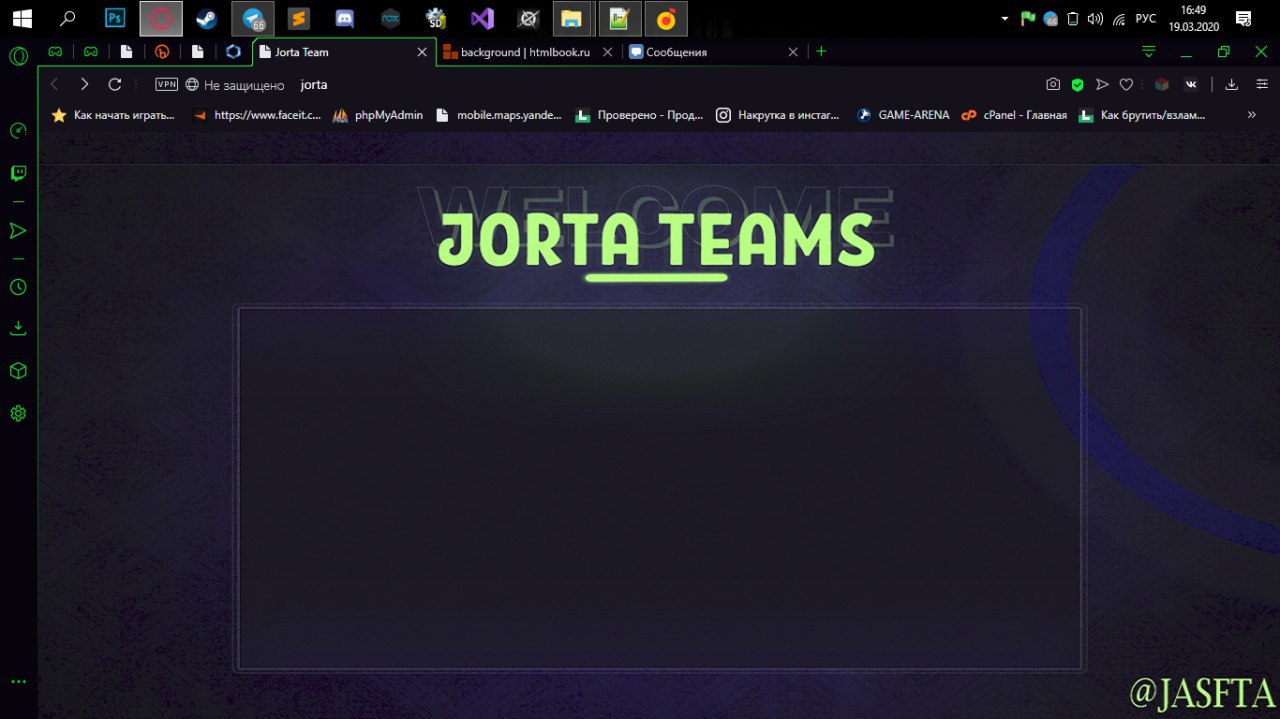This screenshot has height=719, width=1280.
Task: Open Telegram from the taskbar
Action: pos(254,18)
